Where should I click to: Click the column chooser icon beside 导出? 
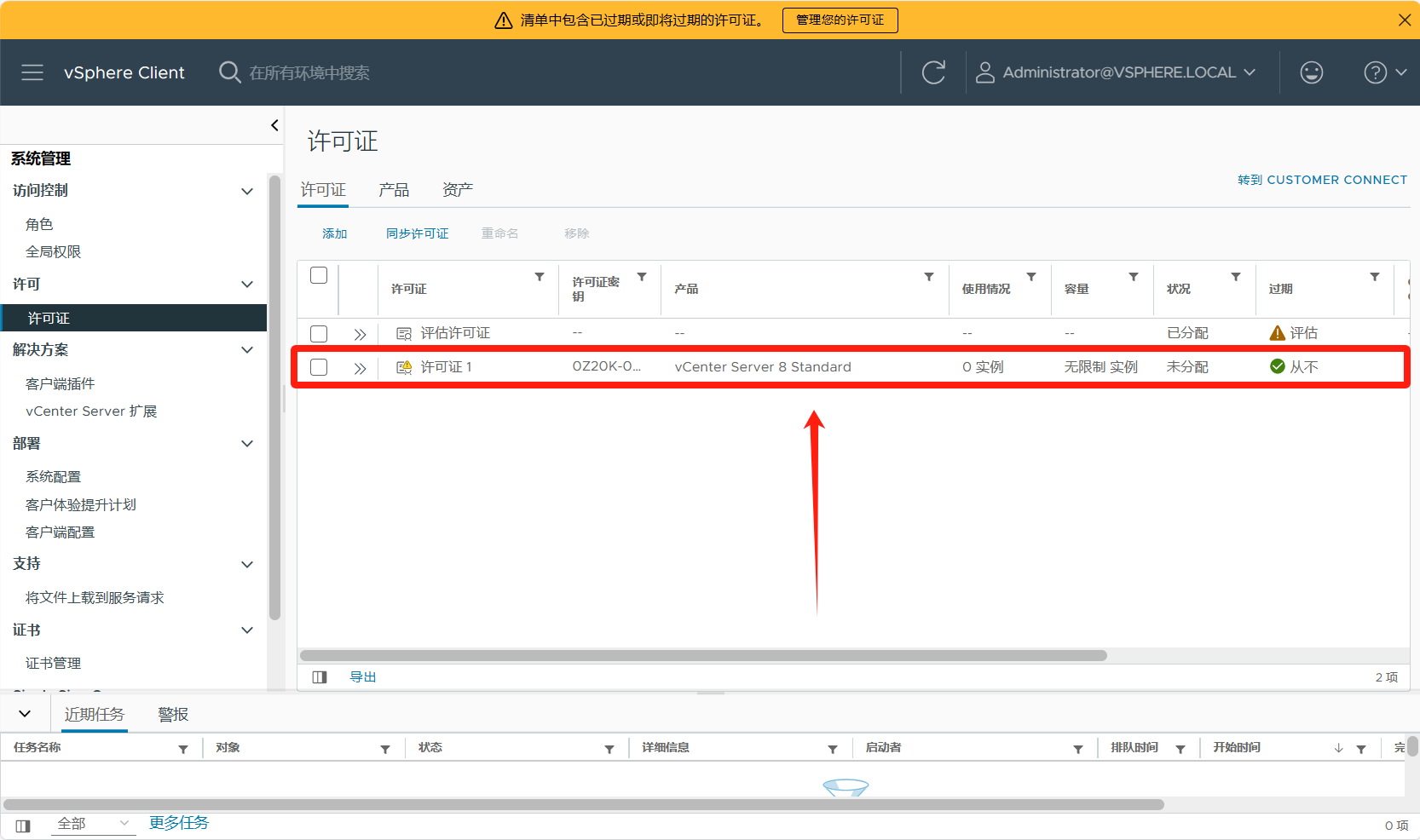coord(320,677)
